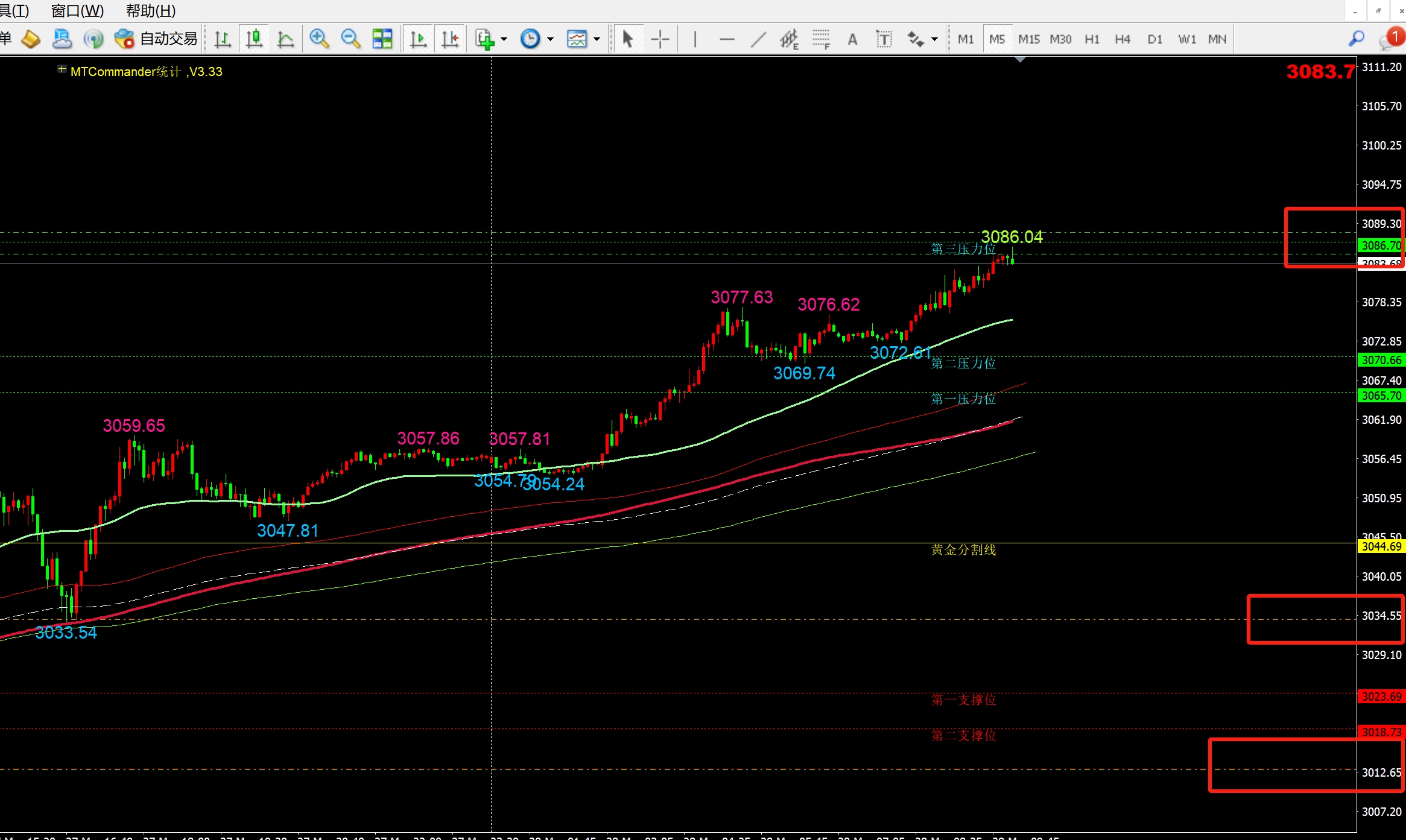Screen dimensions: 1406x840
Task: Select the Fibonacci retracement tool
Action: pyautogui.click(x=820, y=39)
